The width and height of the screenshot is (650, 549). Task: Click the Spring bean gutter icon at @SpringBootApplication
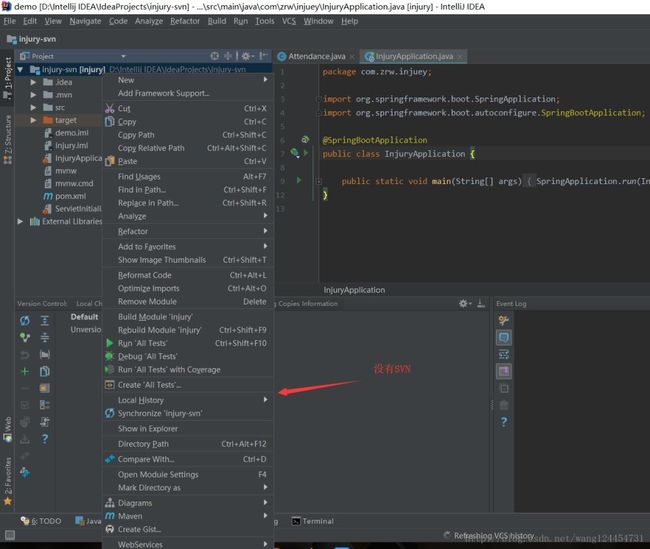point(305,140)
